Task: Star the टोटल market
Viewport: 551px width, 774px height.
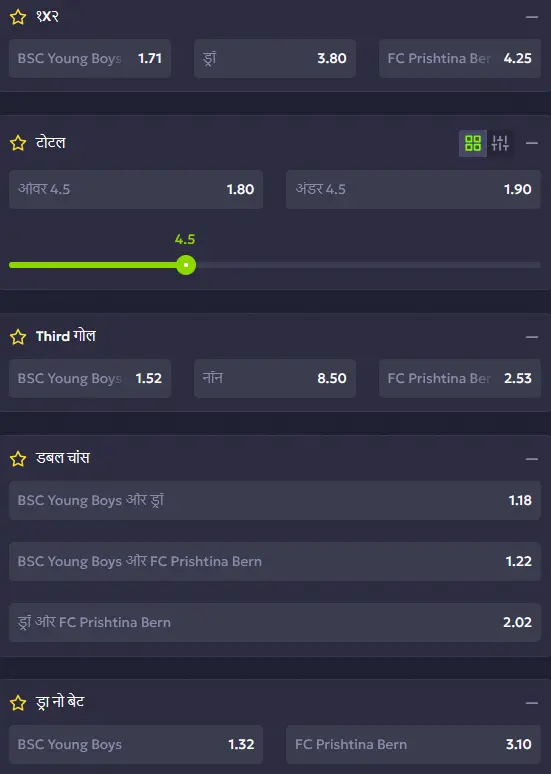Action: pyautogui.click(x=18, y=143)
